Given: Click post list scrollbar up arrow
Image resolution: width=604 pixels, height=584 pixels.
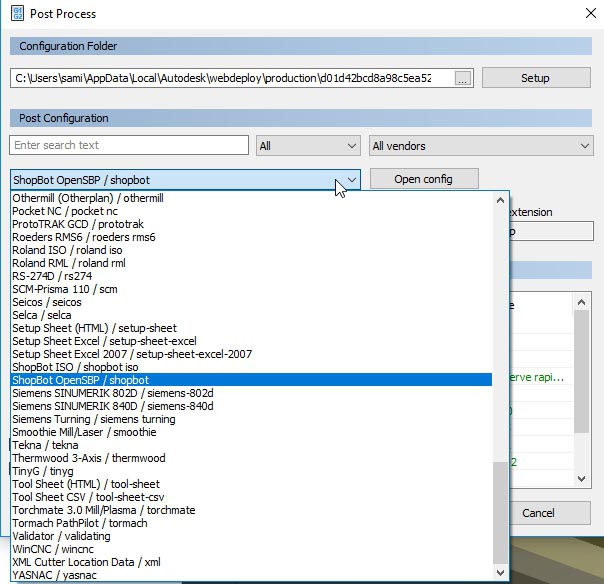Looking at the screenshot, I should 500,200.
